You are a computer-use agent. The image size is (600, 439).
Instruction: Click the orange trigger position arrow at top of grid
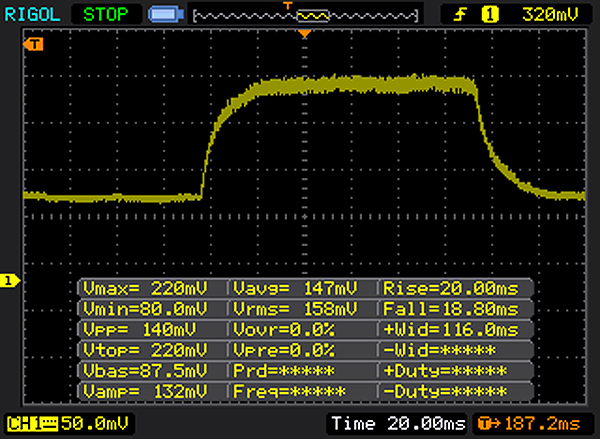pyautogui.click(x=305, y=34)
